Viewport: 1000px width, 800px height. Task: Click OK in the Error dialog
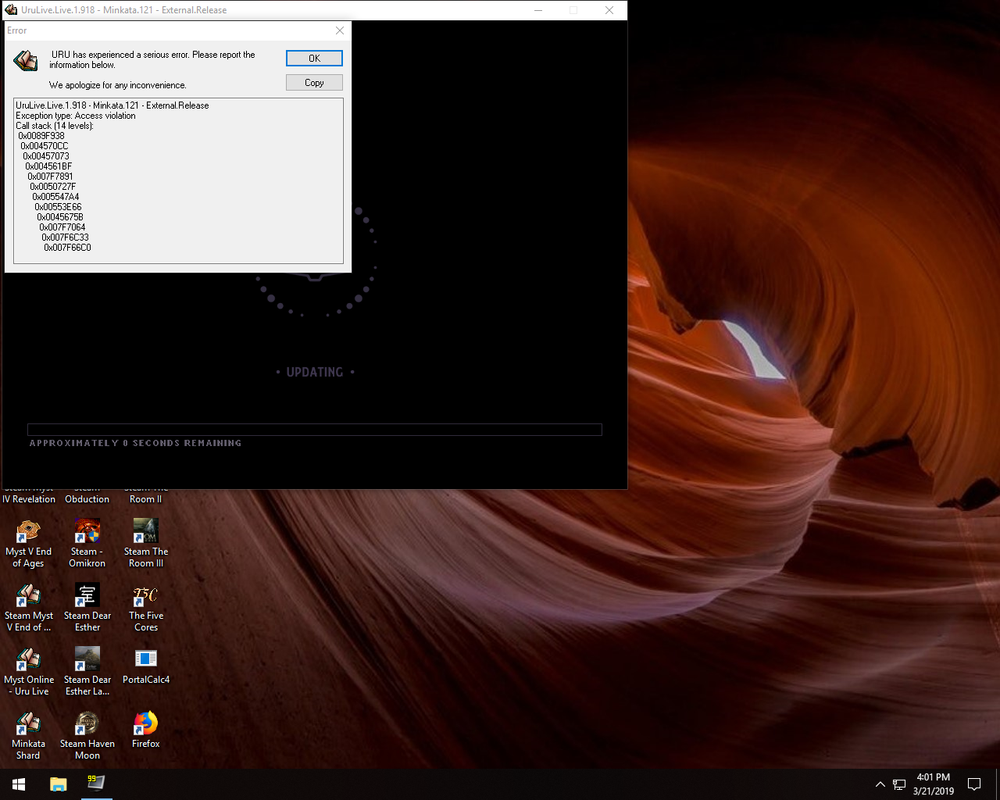(314, 58)
